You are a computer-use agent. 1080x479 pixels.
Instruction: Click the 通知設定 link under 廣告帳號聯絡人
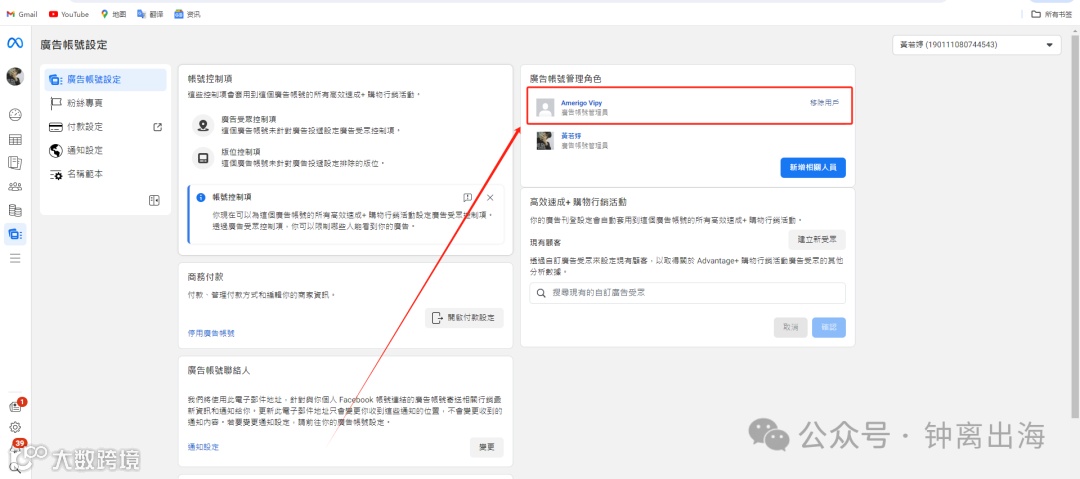(203, 447)
